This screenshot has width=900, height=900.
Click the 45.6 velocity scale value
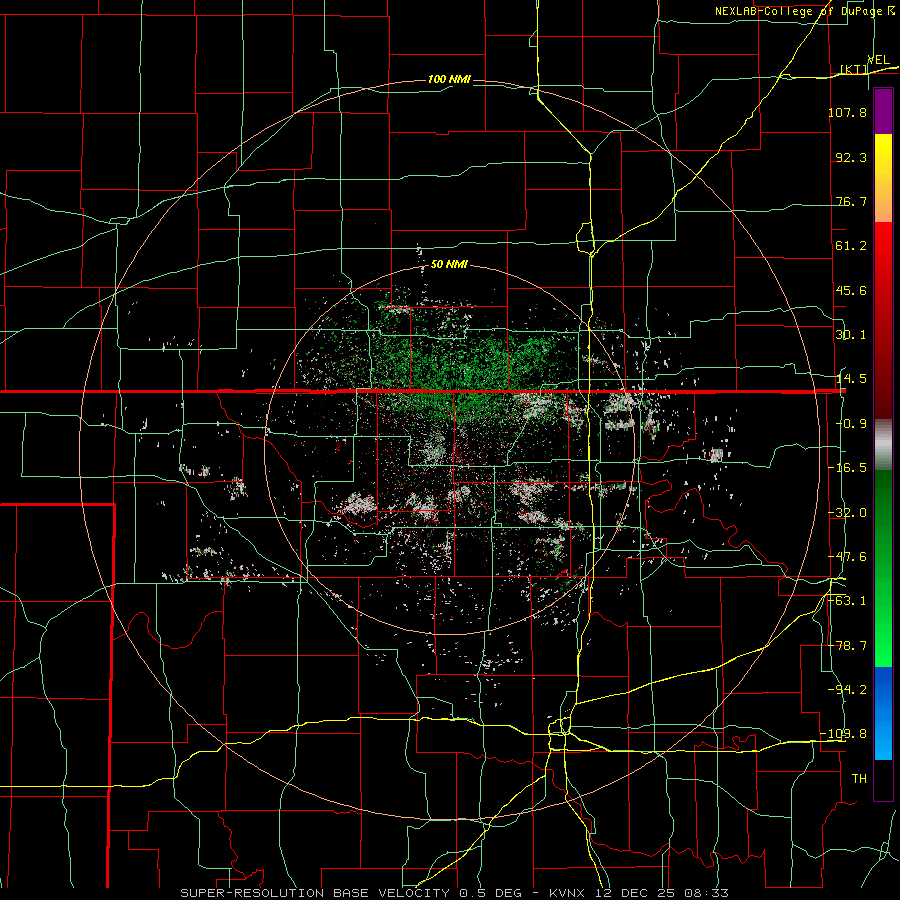851,290
